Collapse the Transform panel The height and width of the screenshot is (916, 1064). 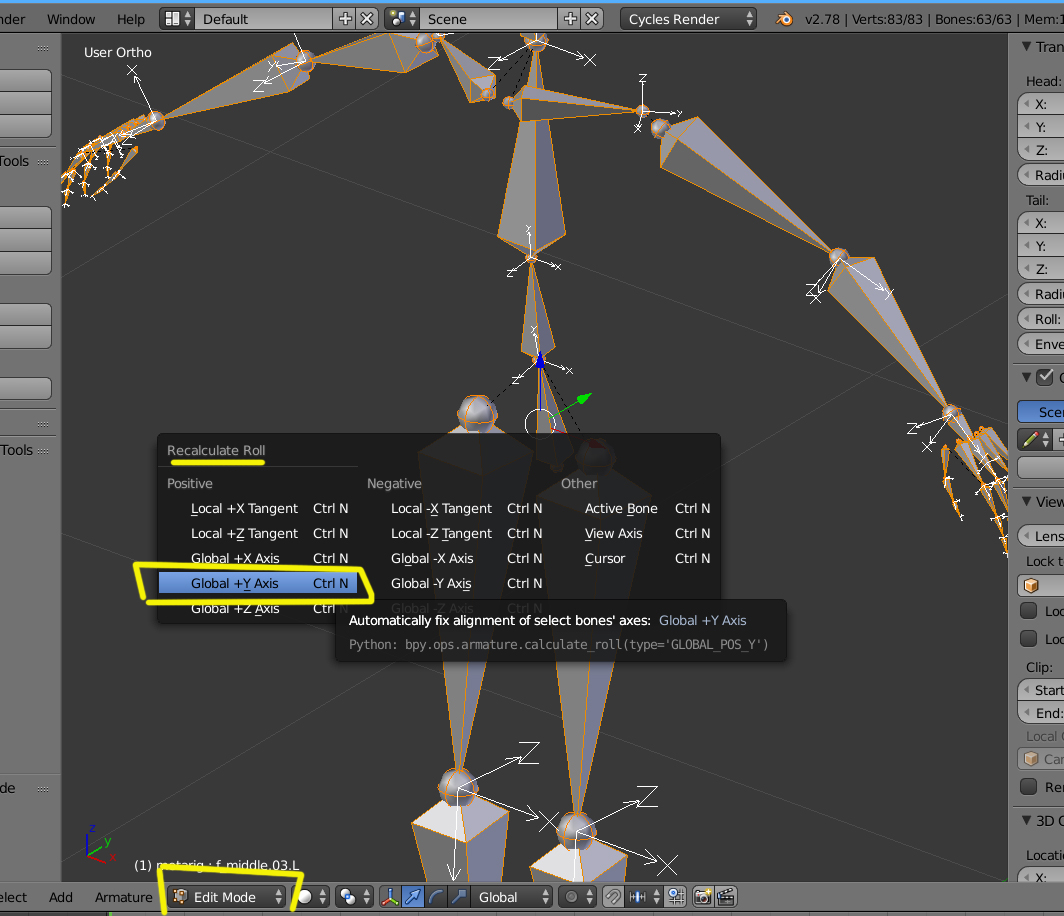[x=1027, y=46]
